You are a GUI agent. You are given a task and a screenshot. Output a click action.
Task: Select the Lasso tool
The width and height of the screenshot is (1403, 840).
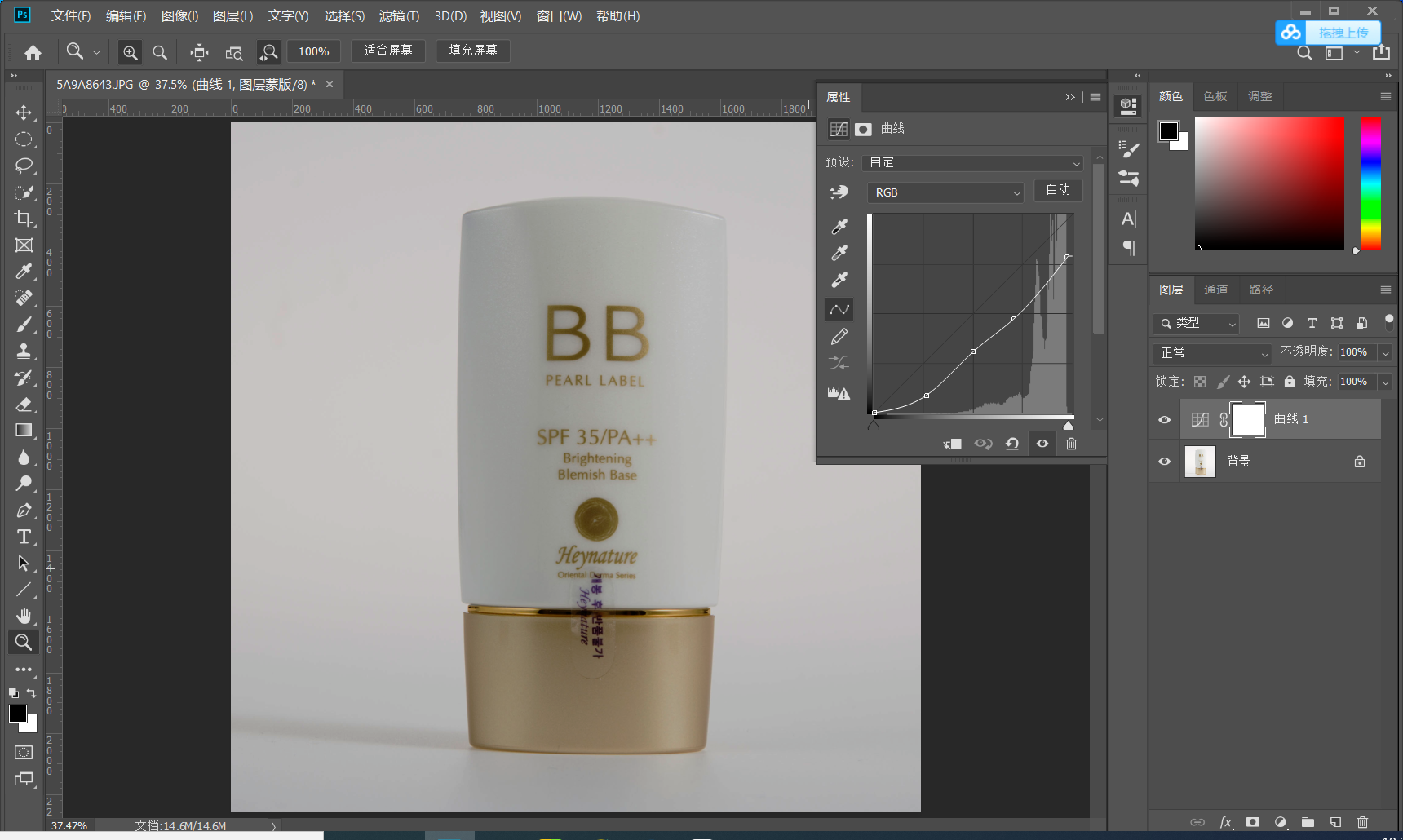coord(24,166)
